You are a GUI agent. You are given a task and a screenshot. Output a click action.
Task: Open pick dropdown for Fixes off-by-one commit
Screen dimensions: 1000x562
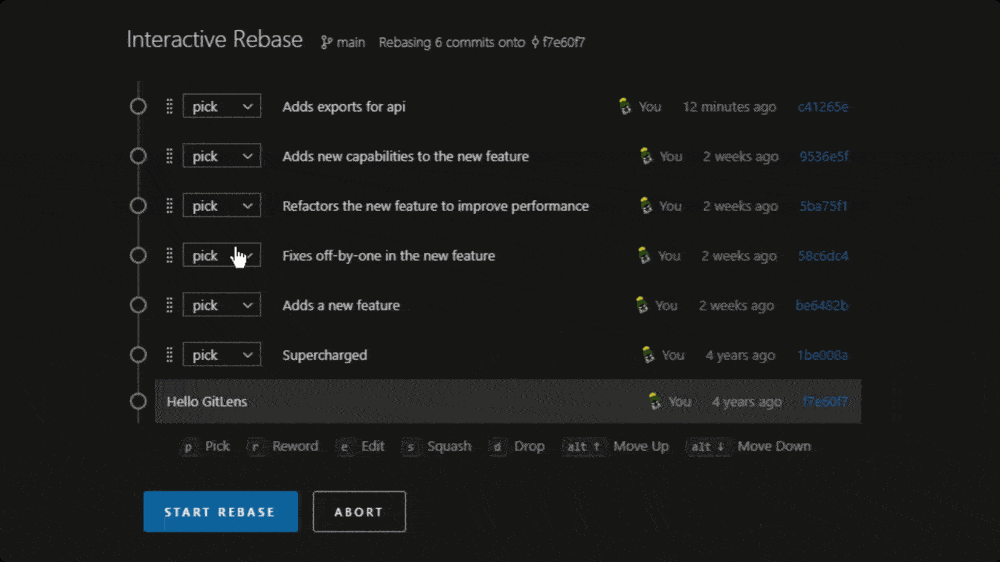222,255
